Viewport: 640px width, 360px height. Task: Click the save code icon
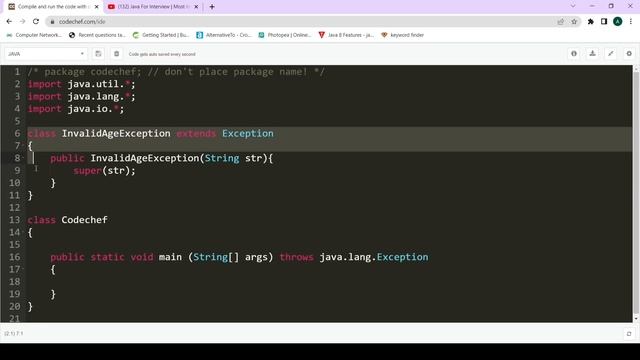[98, 54]
